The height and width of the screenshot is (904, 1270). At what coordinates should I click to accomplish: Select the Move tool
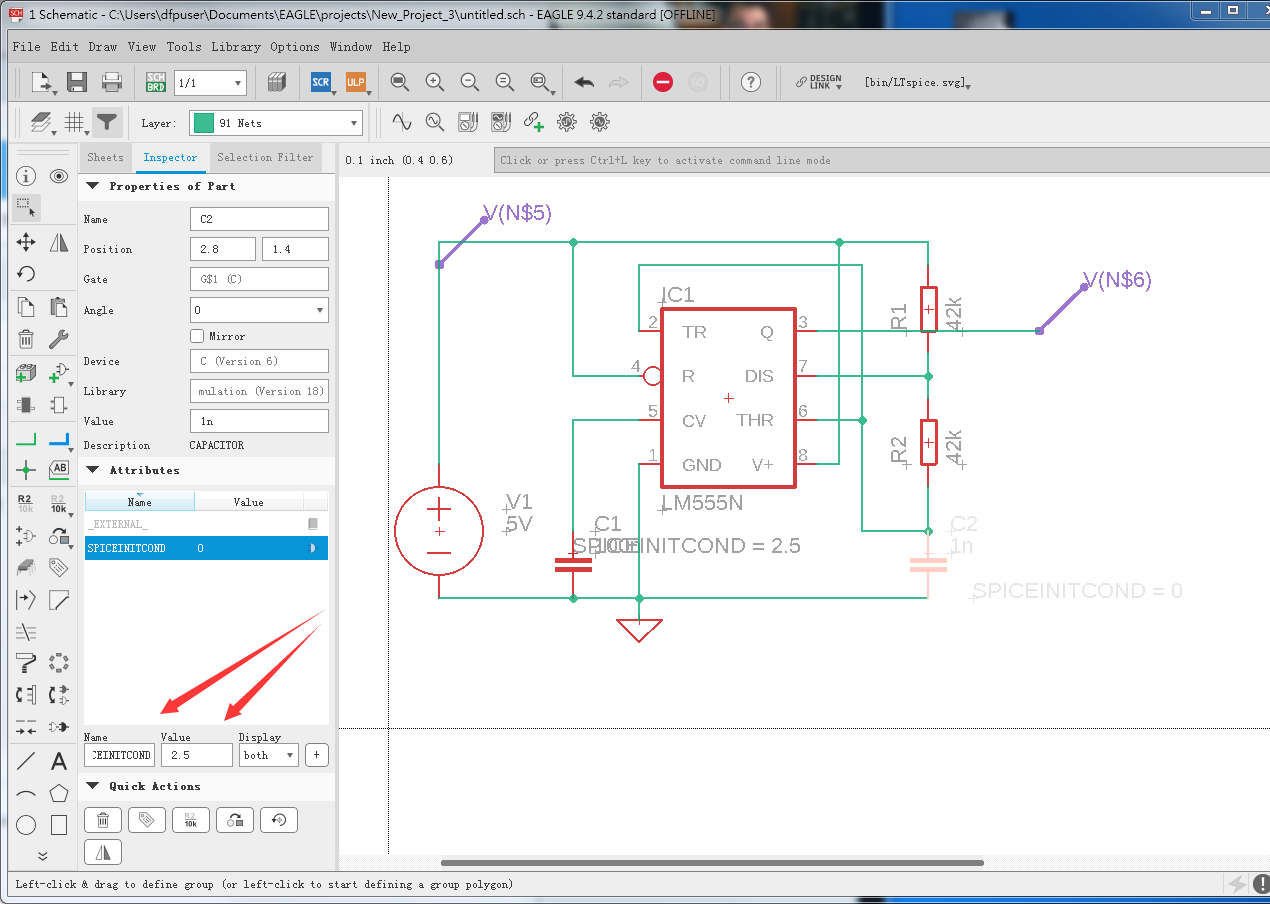[x=26, y=242]
